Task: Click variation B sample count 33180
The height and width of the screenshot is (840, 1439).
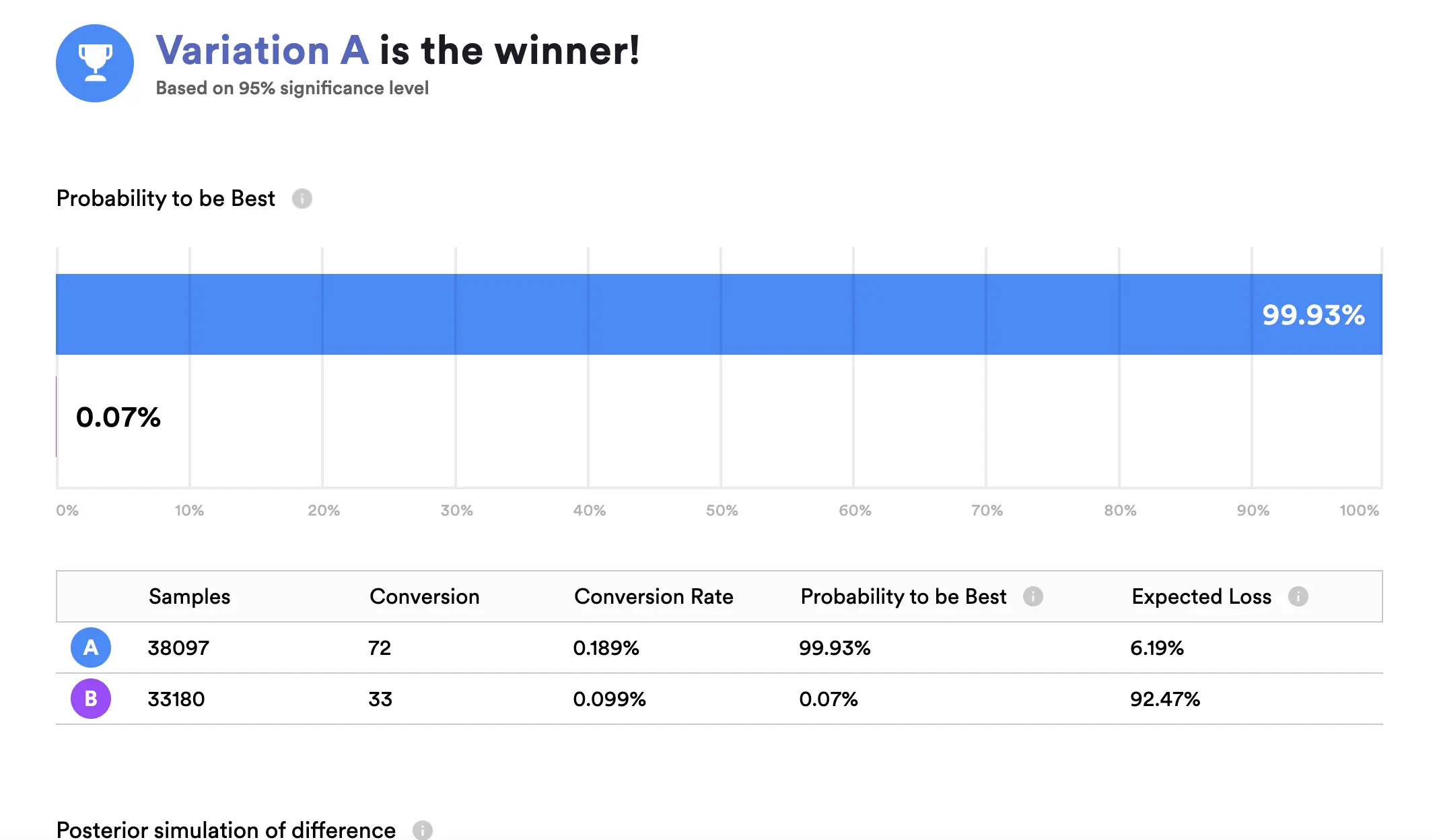Action: pos(176,699)
